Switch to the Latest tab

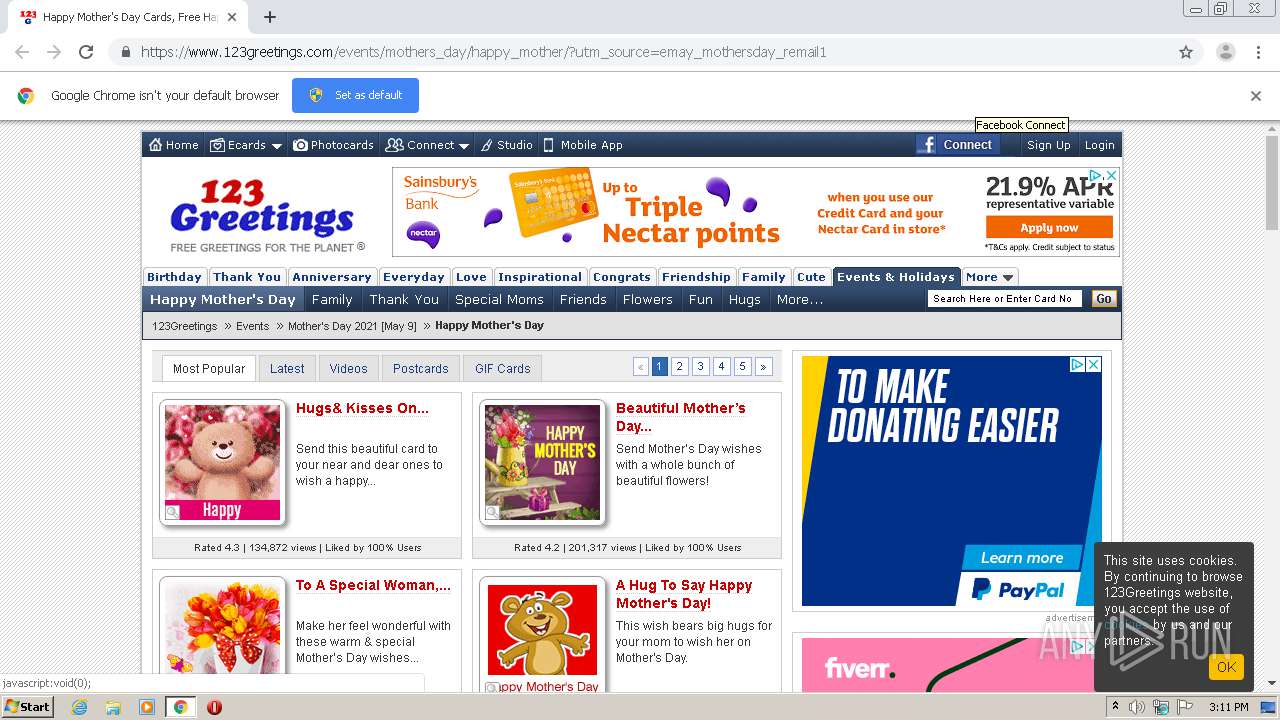click(287, 368)
